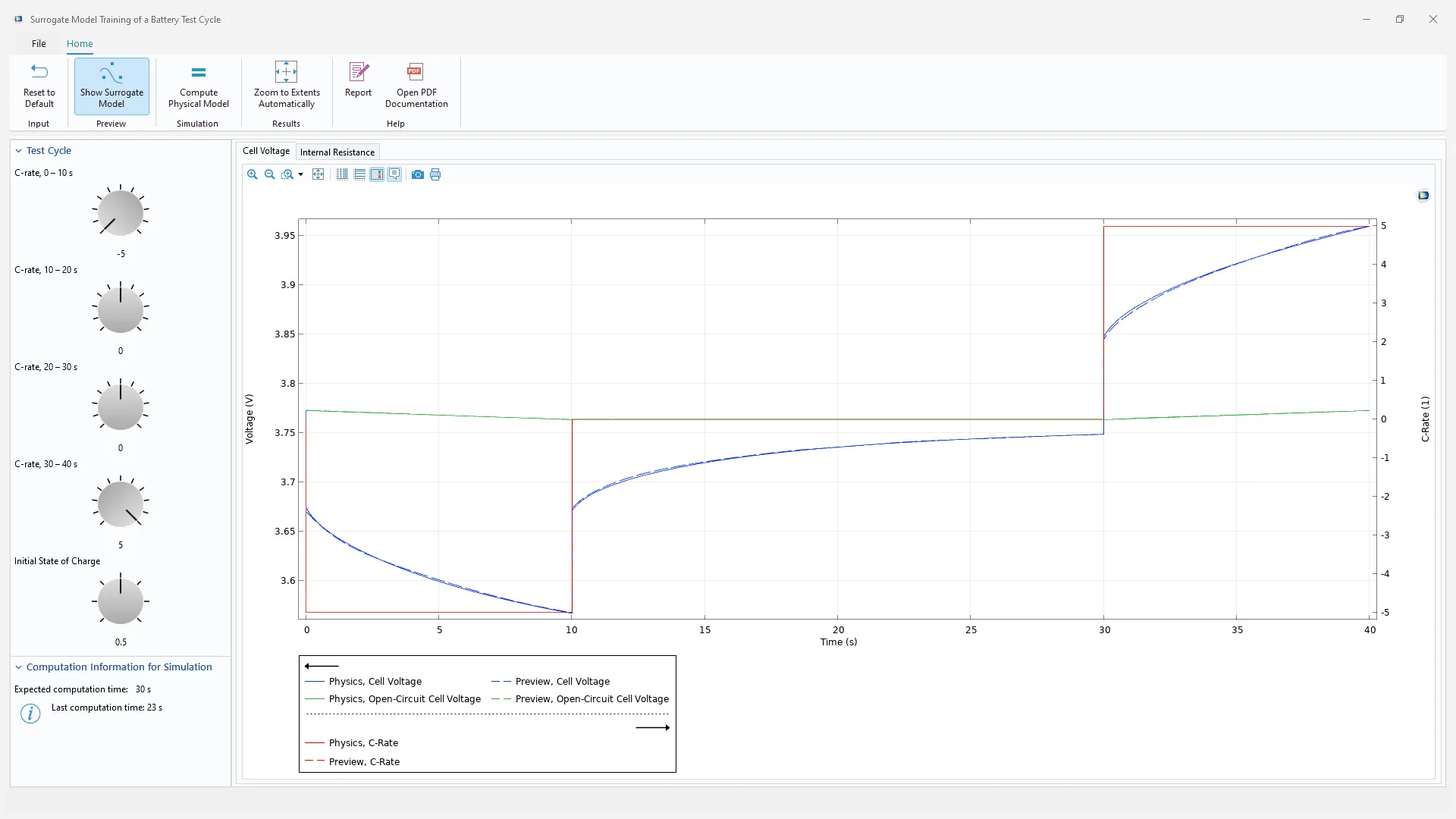Toggle the Show Surrogate Model preview

111,86
